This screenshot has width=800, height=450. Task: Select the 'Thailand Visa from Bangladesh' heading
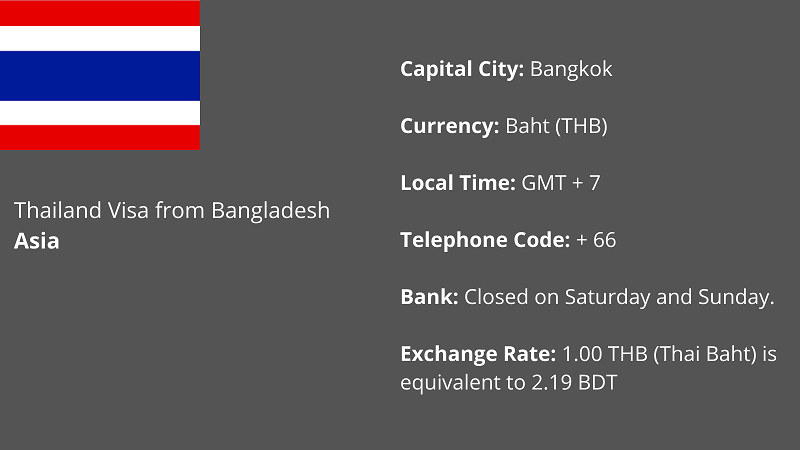172,211
